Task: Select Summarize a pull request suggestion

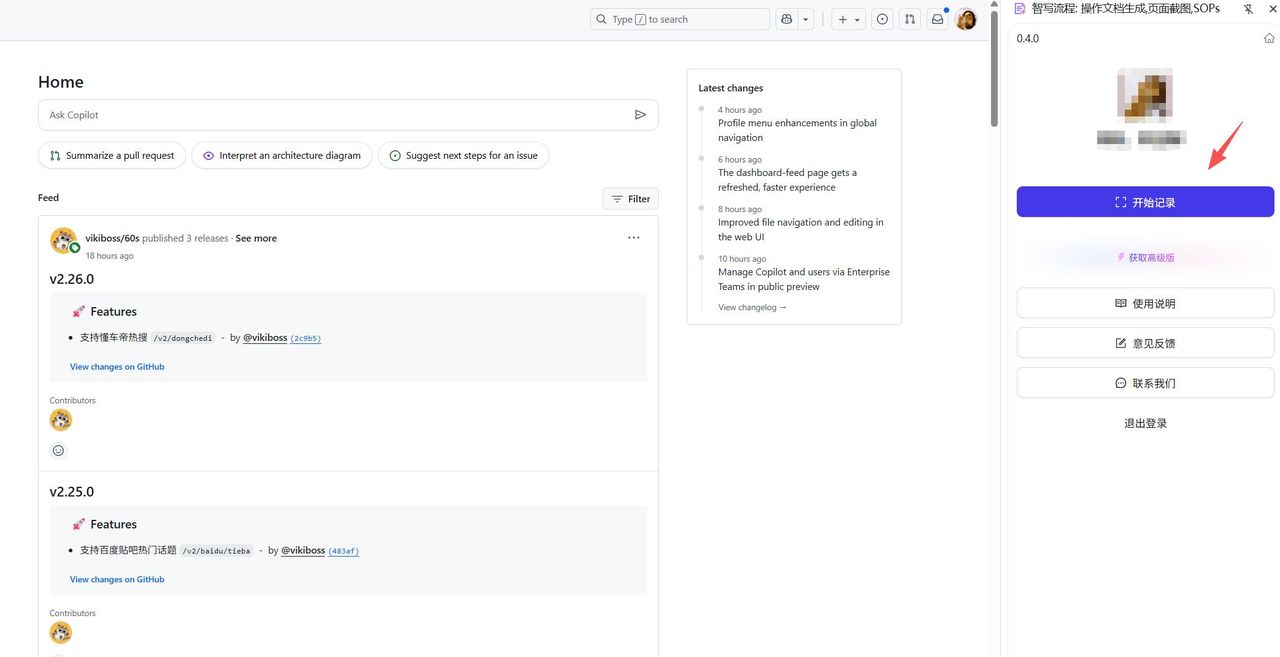Action: coord(112,156)
